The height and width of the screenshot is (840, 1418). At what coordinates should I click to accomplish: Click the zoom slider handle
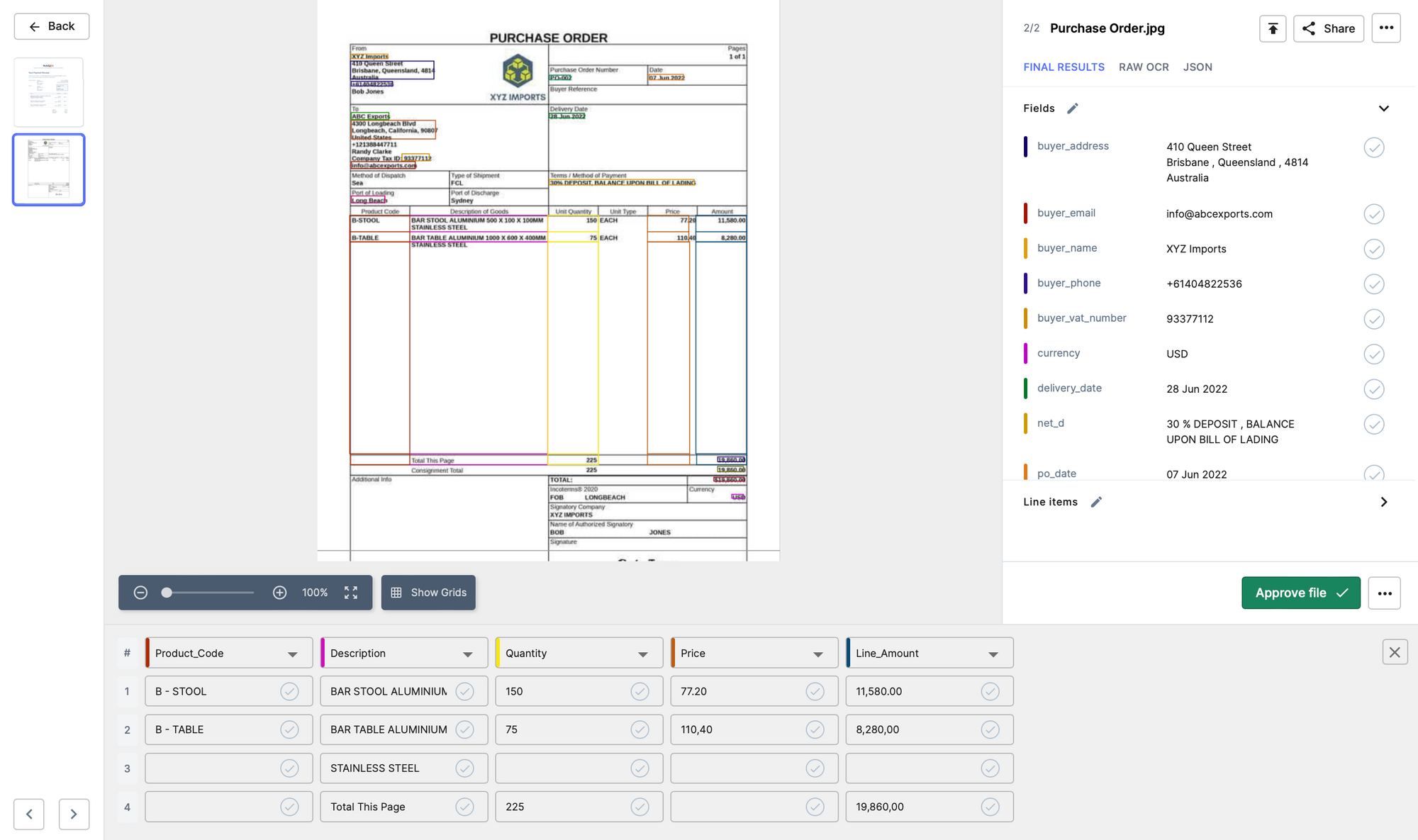[x=167, y=593]
